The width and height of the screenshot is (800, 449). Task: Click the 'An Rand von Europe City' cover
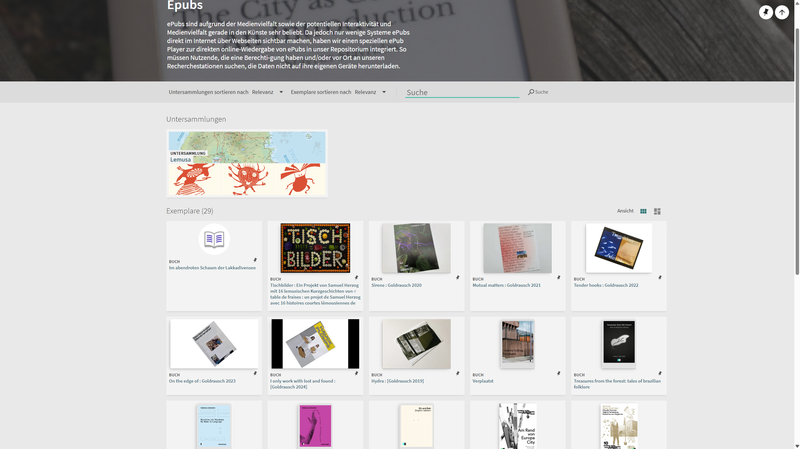517,426
